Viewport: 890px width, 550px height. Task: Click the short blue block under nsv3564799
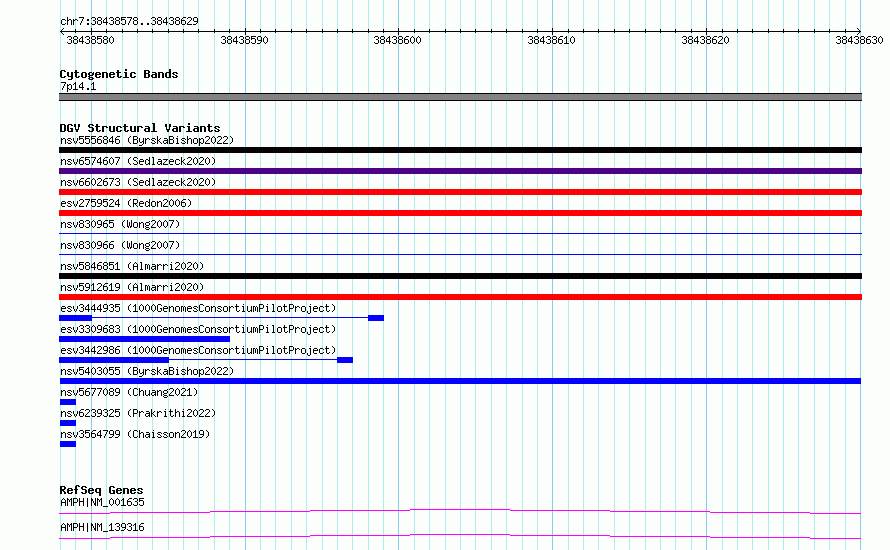68,444
